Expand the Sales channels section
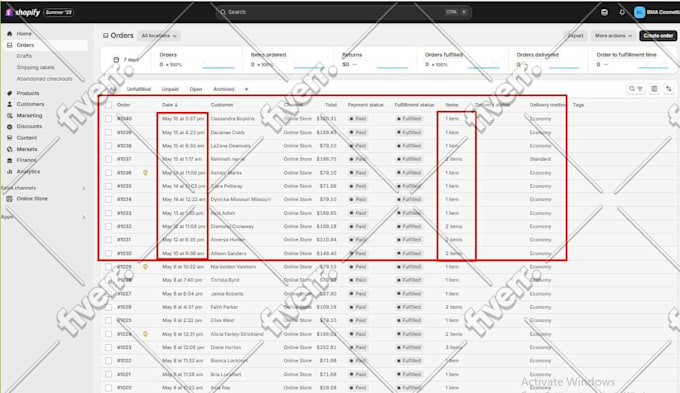Viewport: 680px width, 393px height. [x=84, y=188]
